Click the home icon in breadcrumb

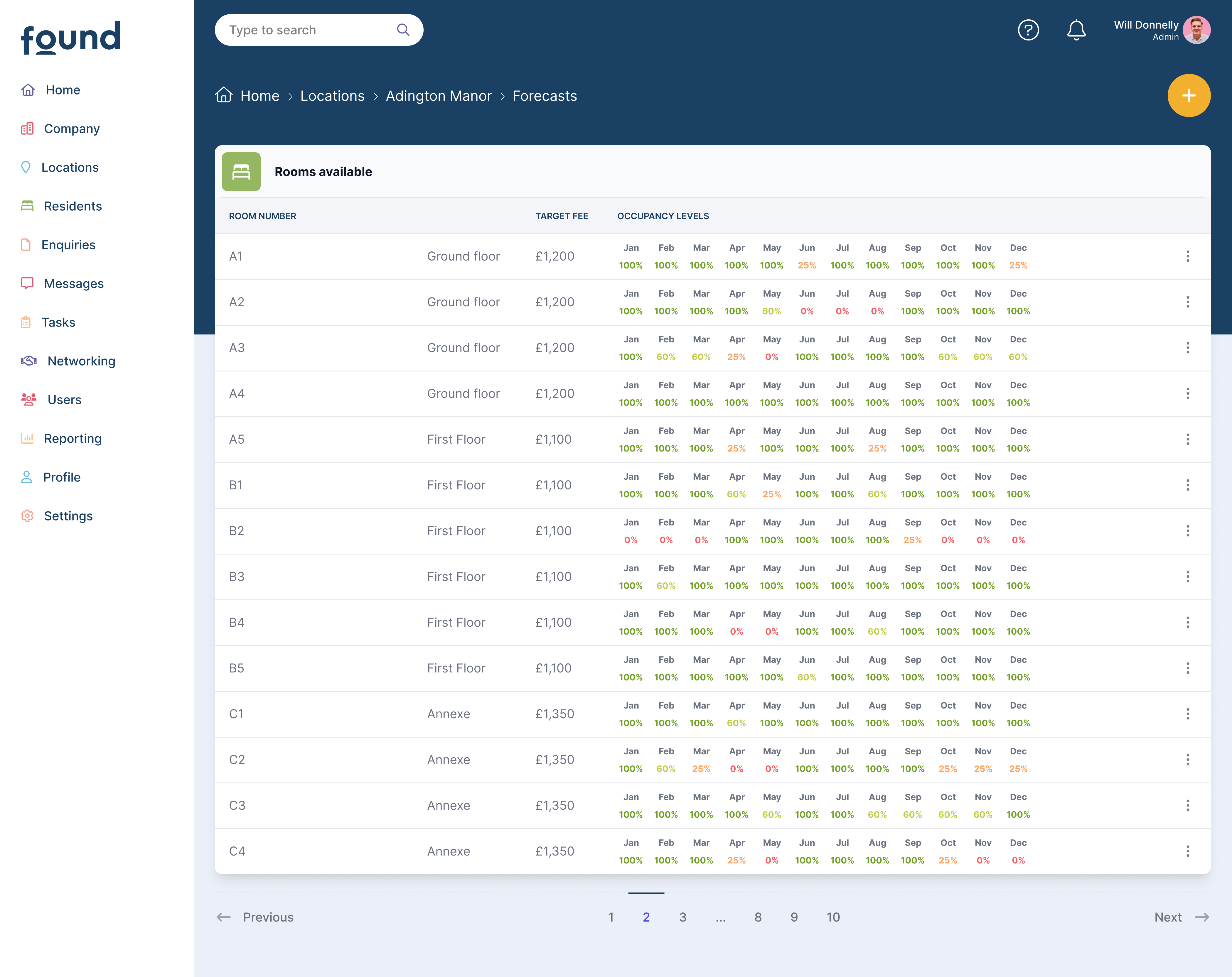223,95
